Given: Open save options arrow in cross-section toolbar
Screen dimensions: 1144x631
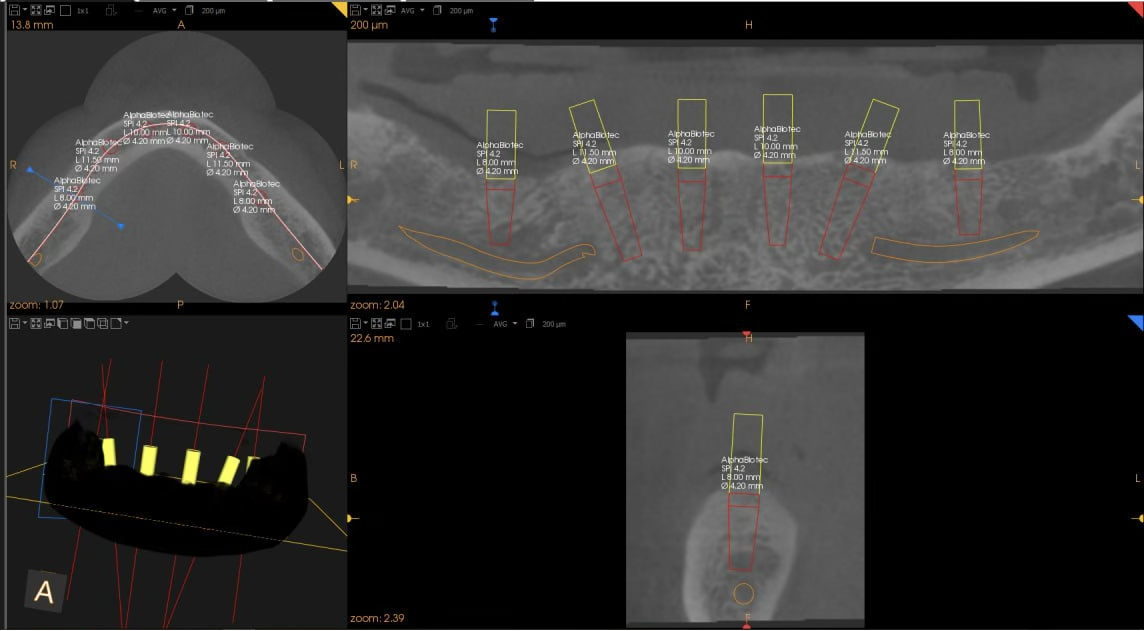Looking at the screenshot, I should [366, 322].
